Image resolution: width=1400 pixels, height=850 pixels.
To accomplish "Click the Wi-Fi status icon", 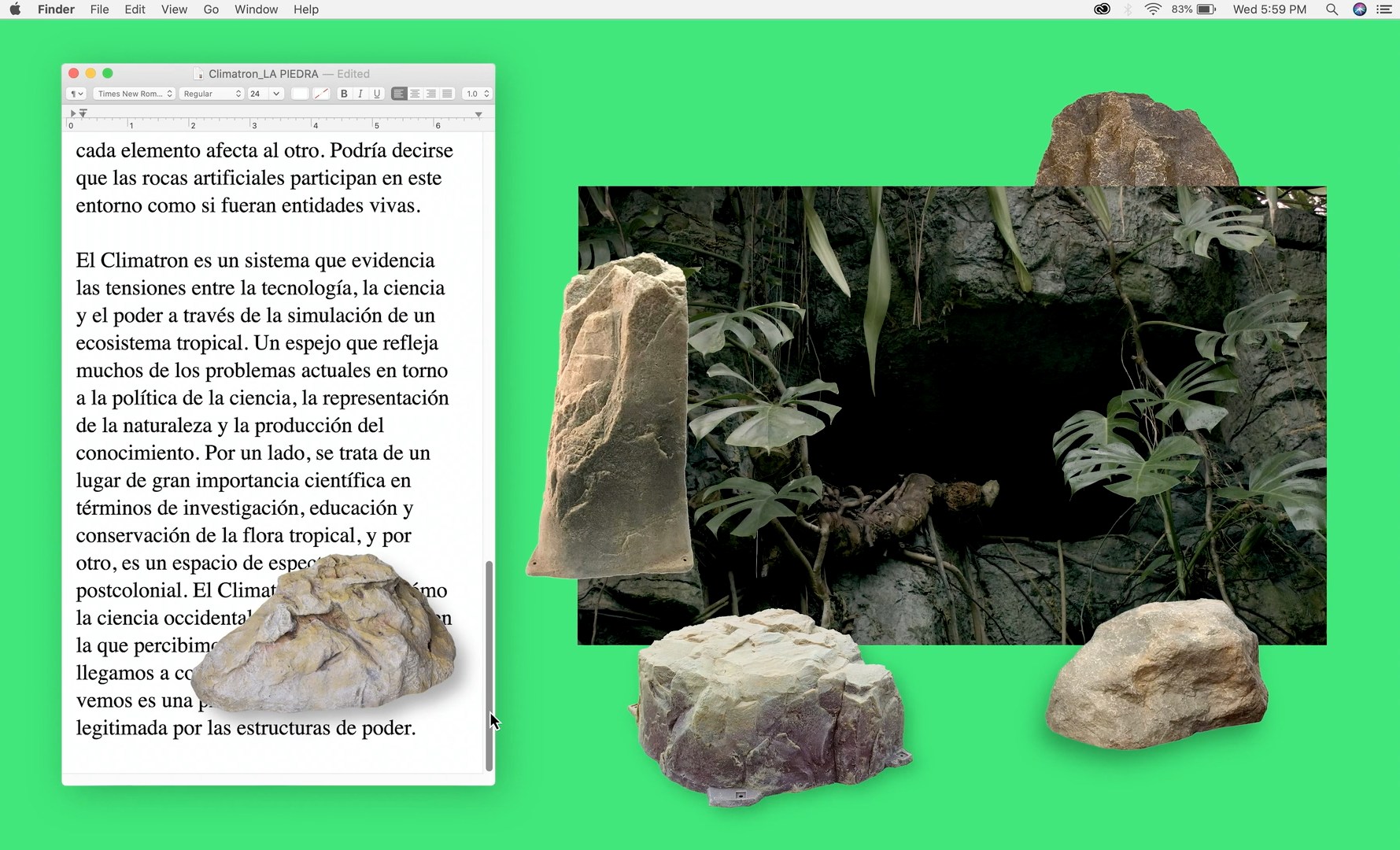I will click(x=1152, y=9).
